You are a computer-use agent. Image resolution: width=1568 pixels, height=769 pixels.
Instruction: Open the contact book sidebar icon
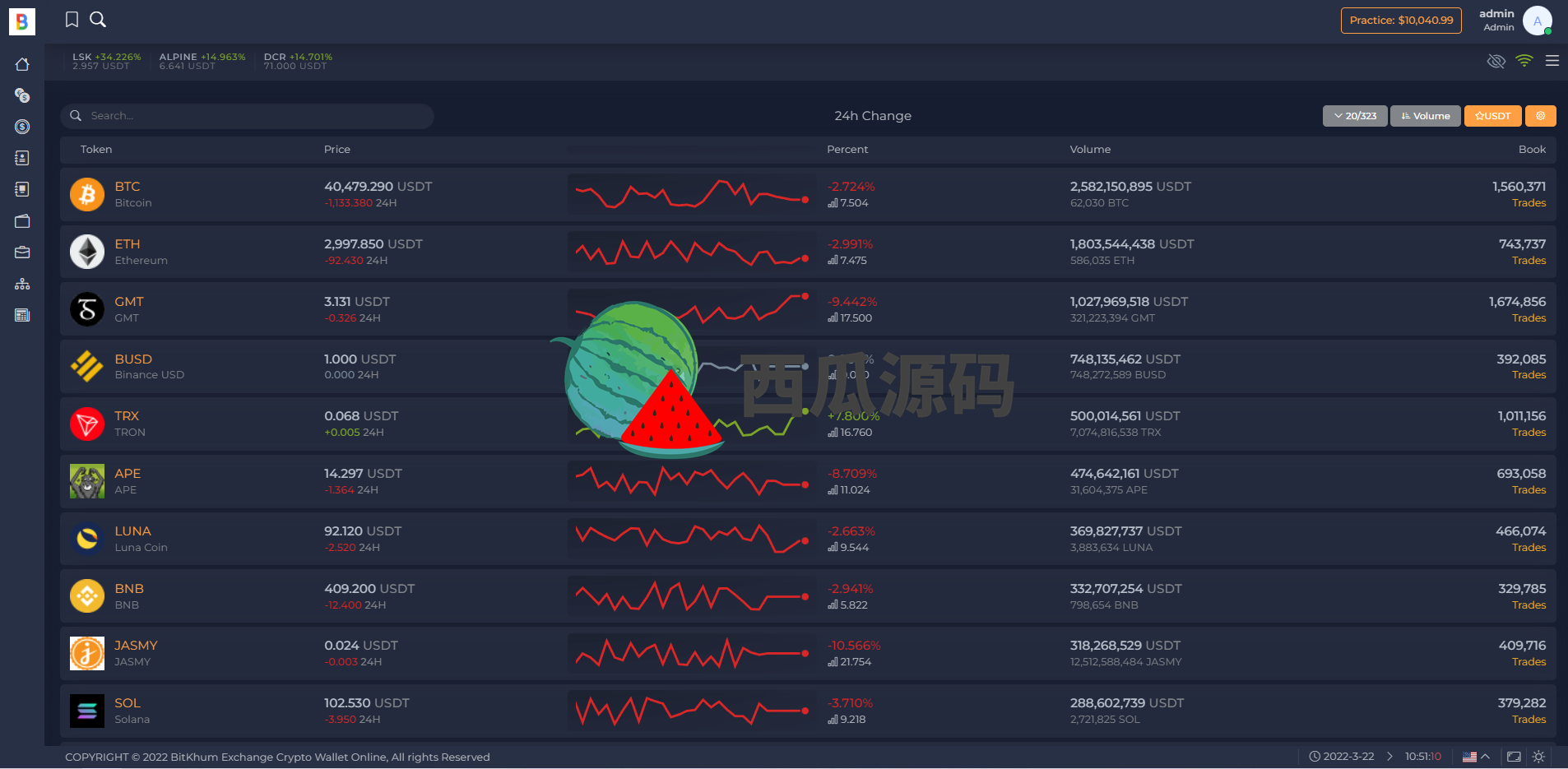point(22,158)
